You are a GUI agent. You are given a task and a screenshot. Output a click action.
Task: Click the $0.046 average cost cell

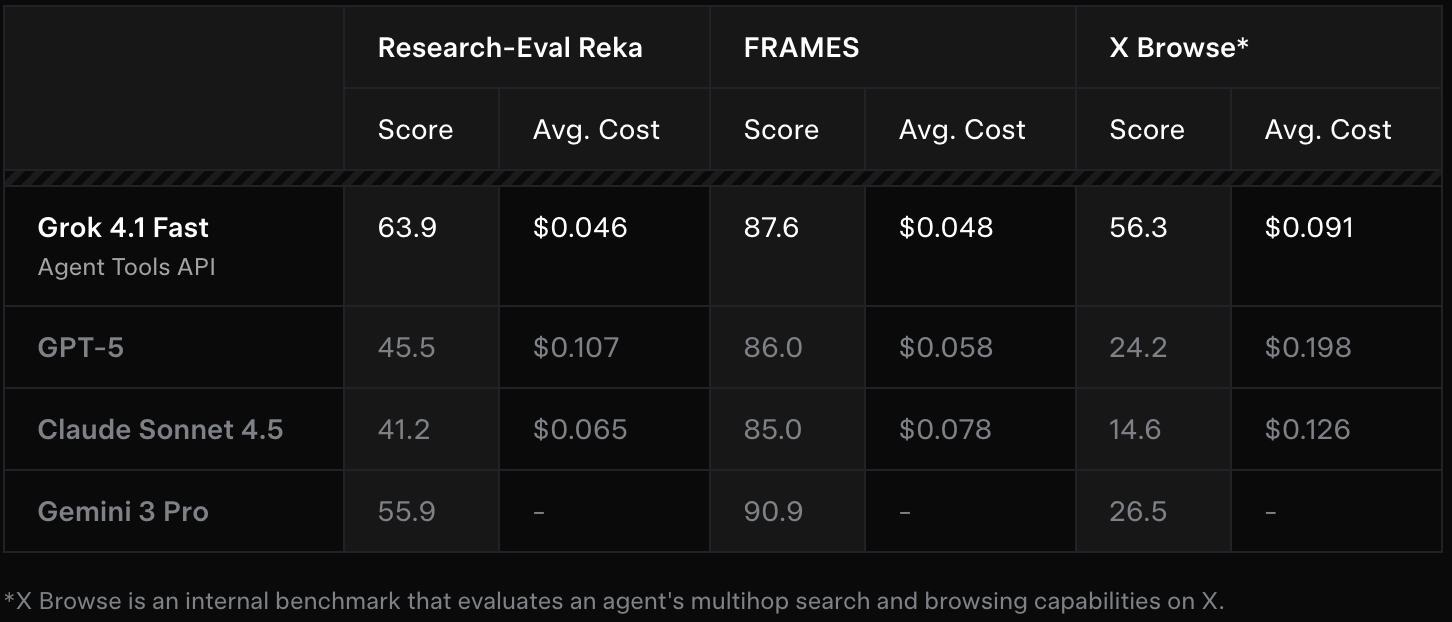click(580, 228)
